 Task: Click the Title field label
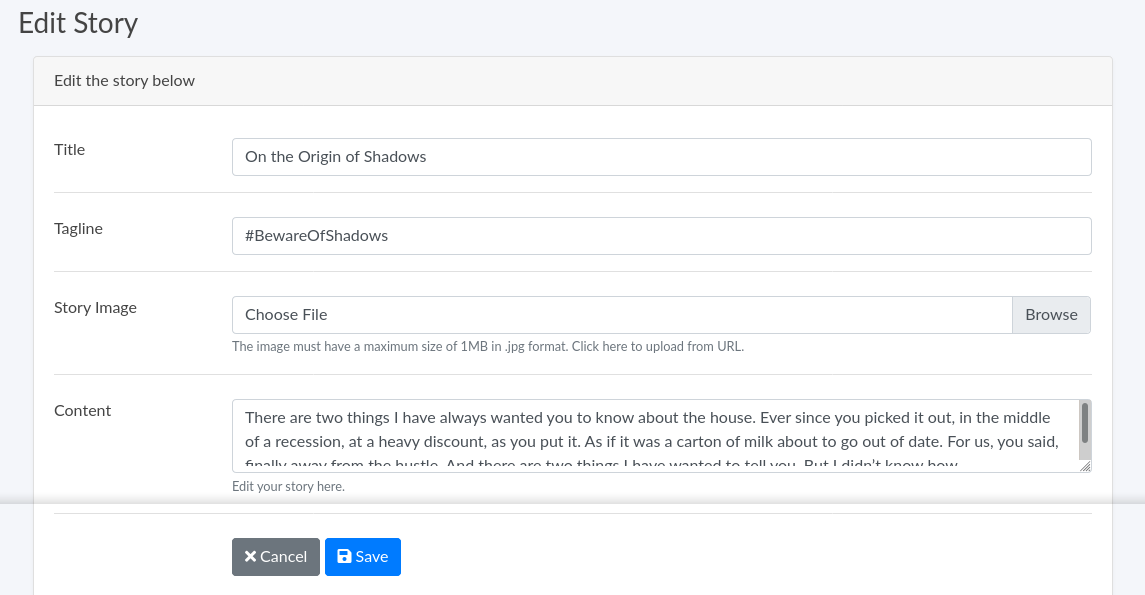pyautogui.click(x=69, y=150)
